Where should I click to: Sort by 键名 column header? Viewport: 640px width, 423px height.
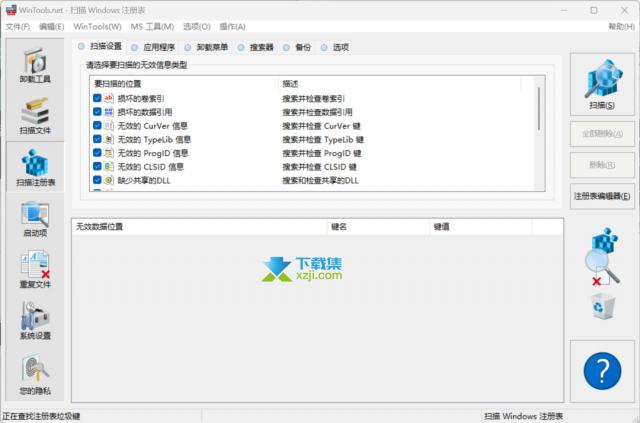[378, 227]
